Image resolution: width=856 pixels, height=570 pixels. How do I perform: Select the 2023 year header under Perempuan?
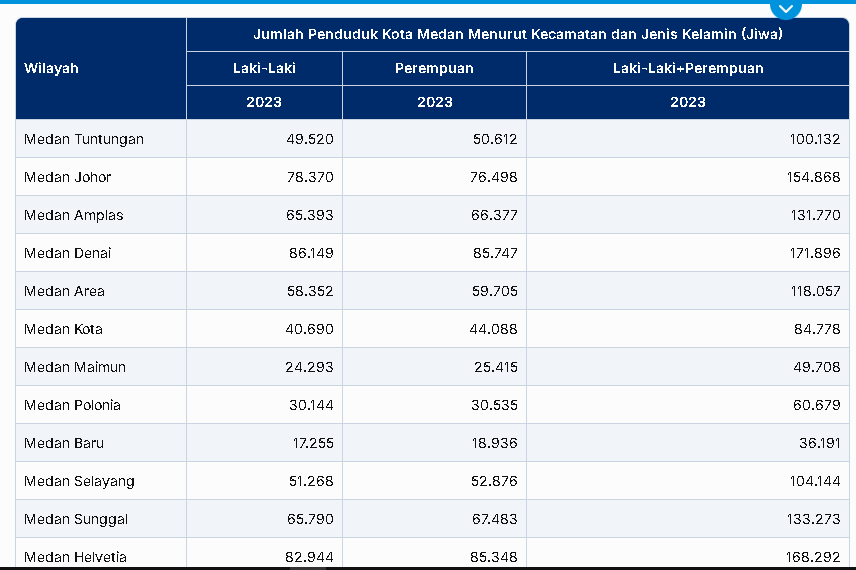click(434, 102)
